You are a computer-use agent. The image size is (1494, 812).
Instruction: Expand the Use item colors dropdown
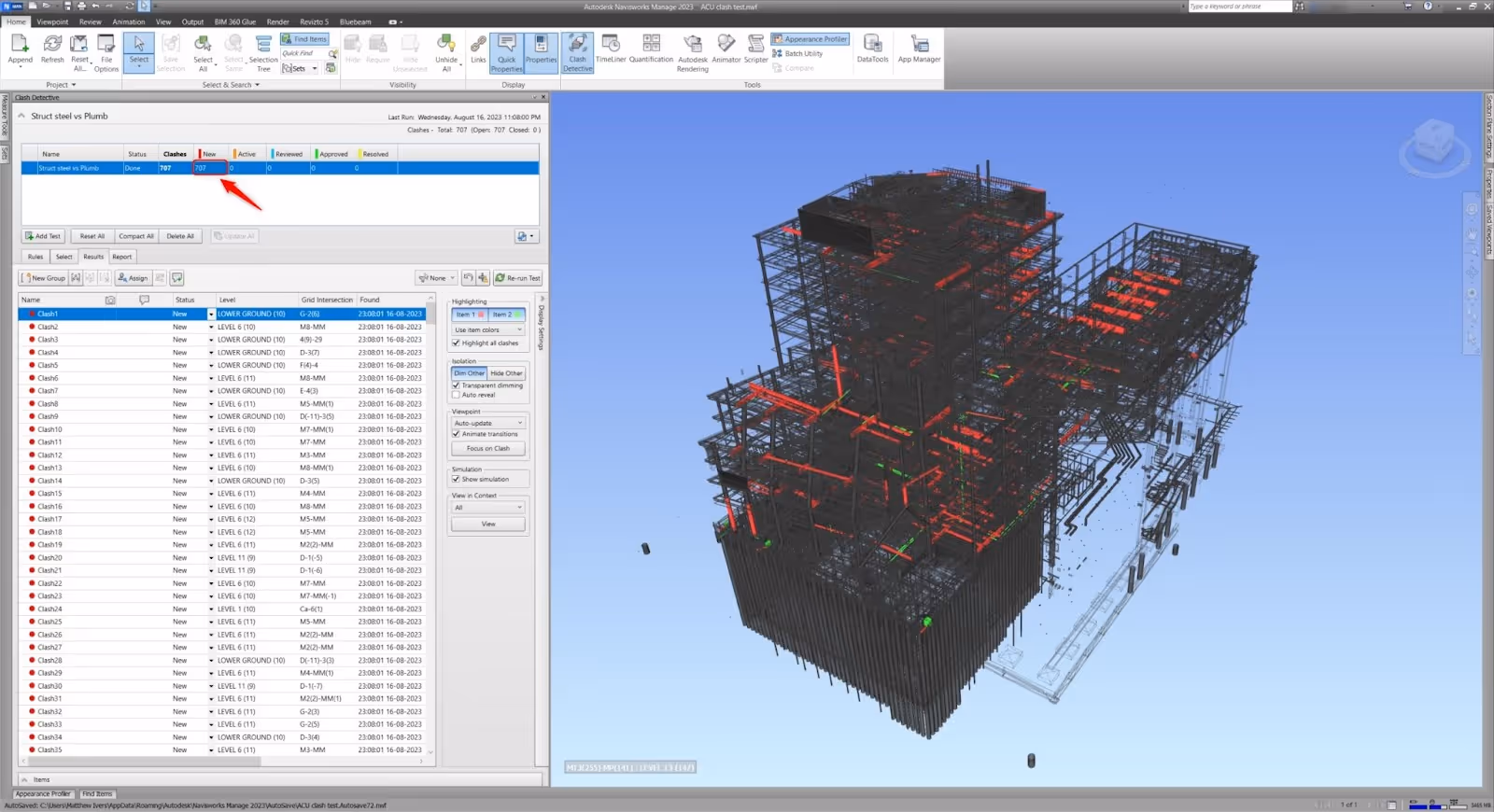(489, 330)
